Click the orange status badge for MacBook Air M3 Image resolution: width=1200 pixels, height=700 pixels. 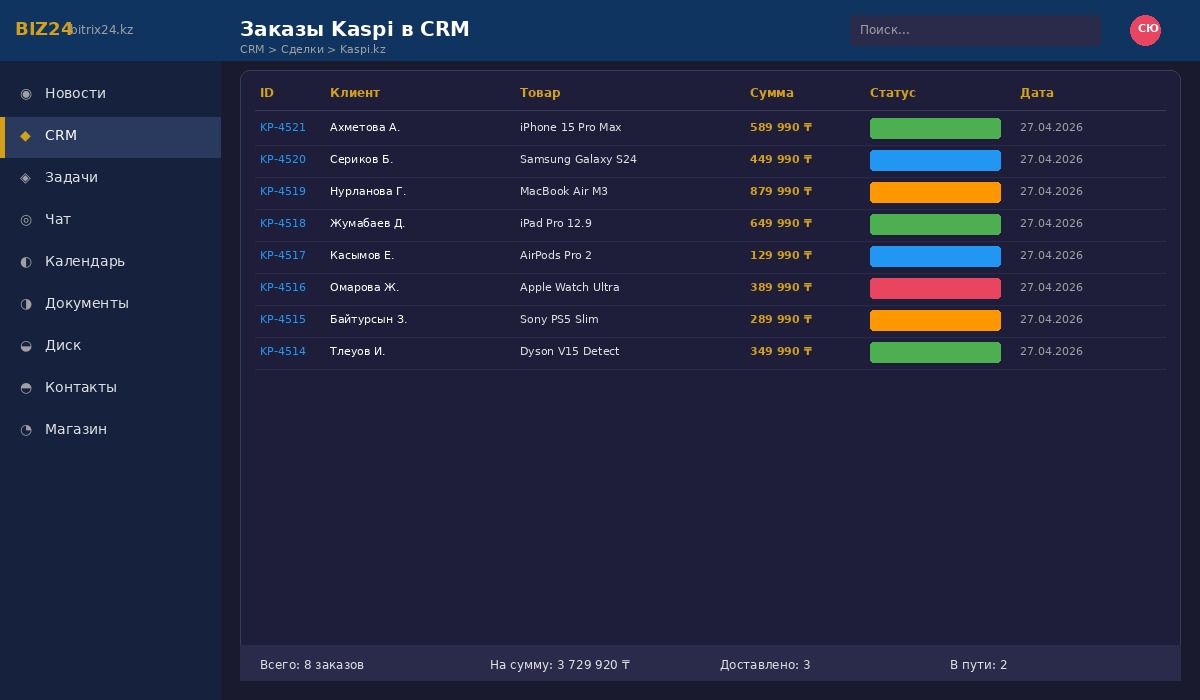(935, 192)
